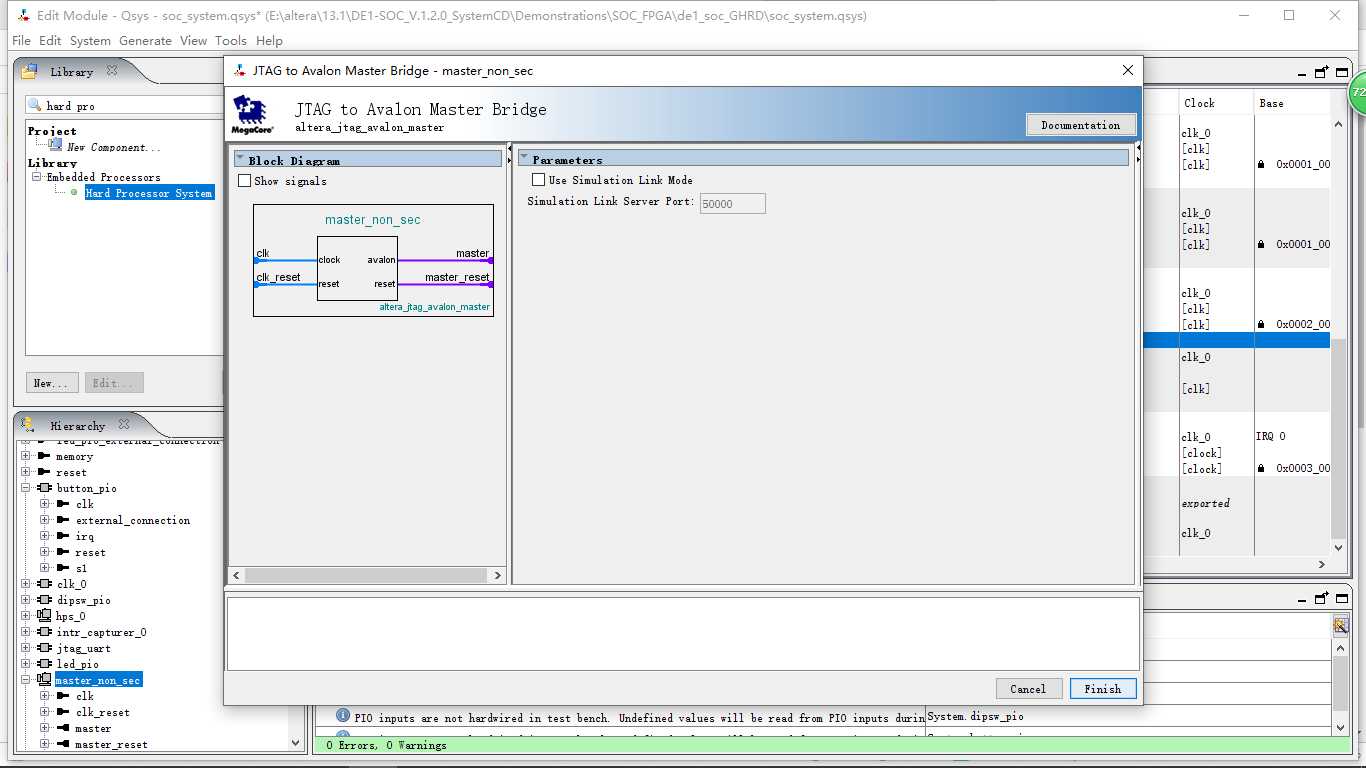Enable the Show signals checkbox
The width and height of the screenshot is (1366, 768).
tap(245, 181)
